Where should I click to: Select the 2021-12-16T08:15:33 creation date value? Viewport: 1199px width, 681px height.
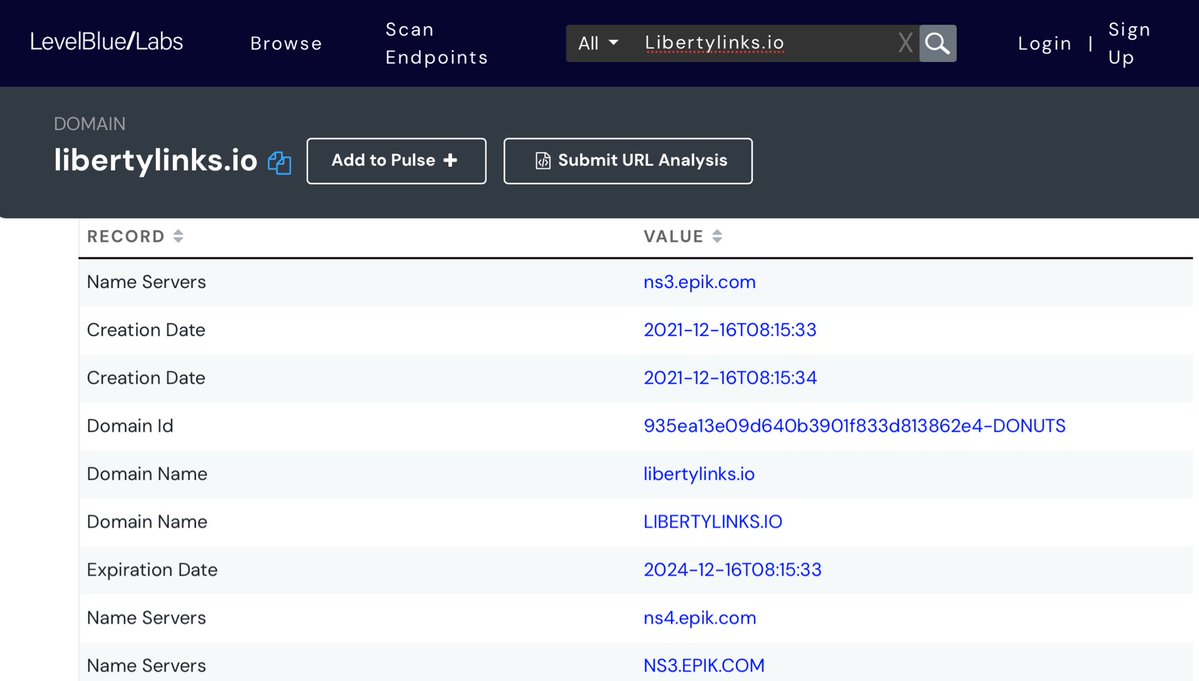(729, 330)
